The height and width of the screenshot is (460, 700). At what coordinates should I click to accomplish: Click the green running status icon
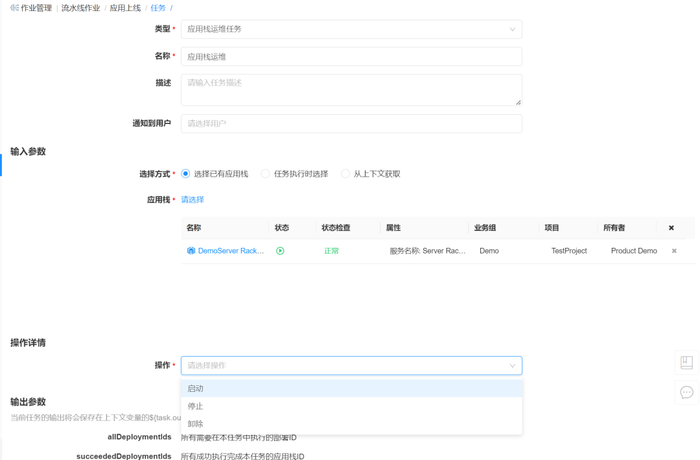[280, 251]
